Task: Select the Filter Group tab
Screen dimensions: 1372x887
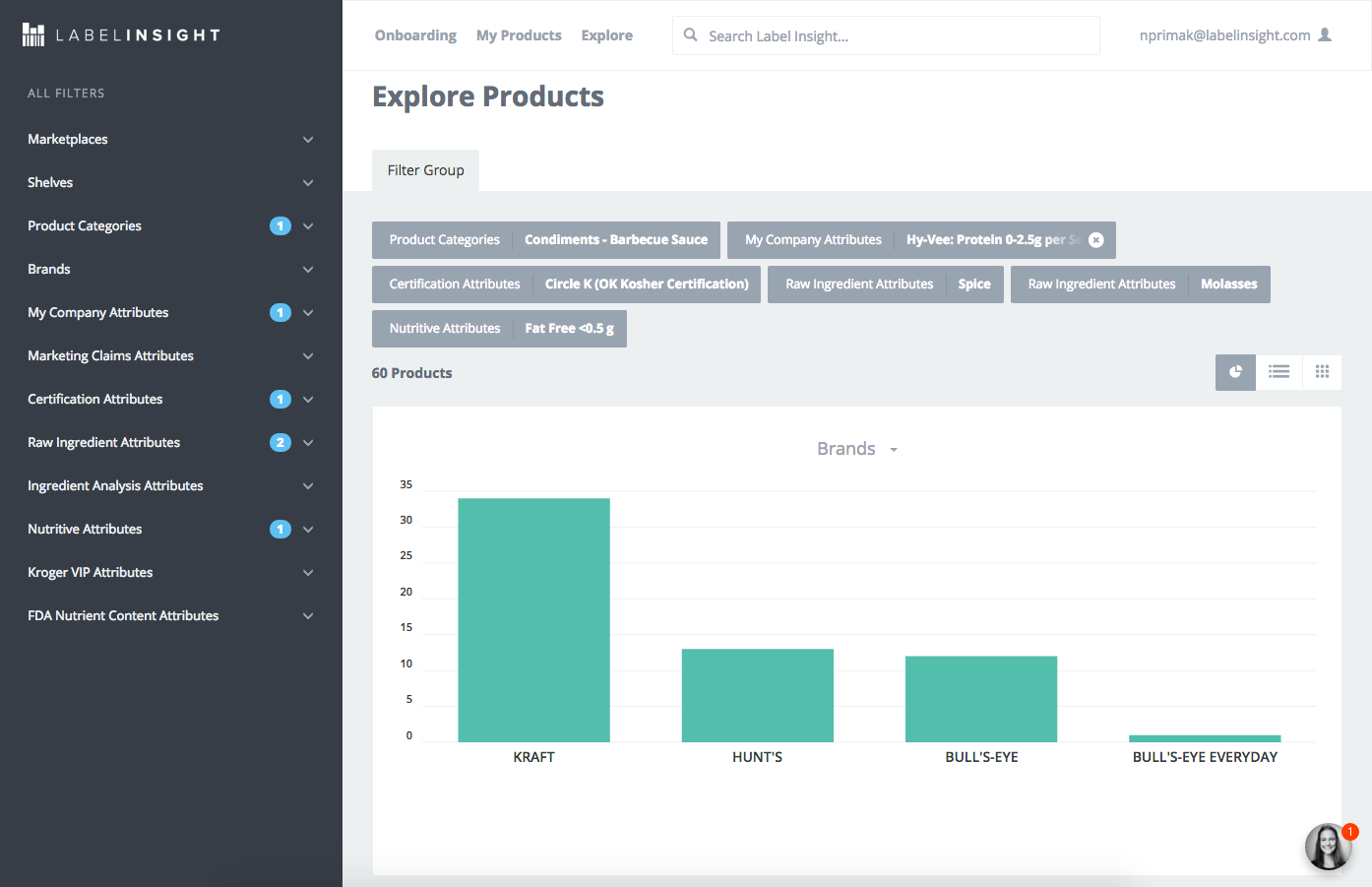Action: [425, 170]
